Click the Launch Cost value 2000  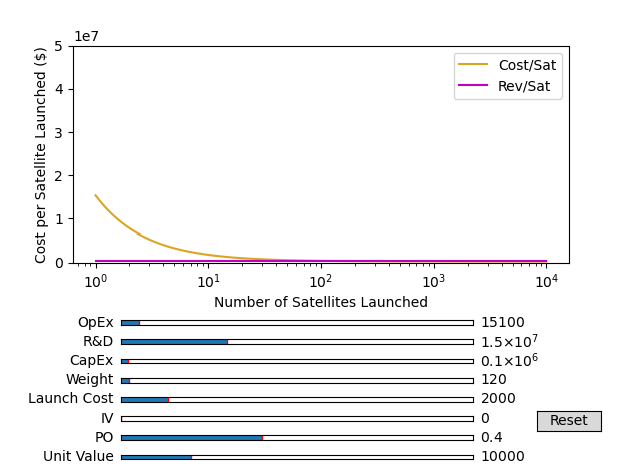point(498,399)
